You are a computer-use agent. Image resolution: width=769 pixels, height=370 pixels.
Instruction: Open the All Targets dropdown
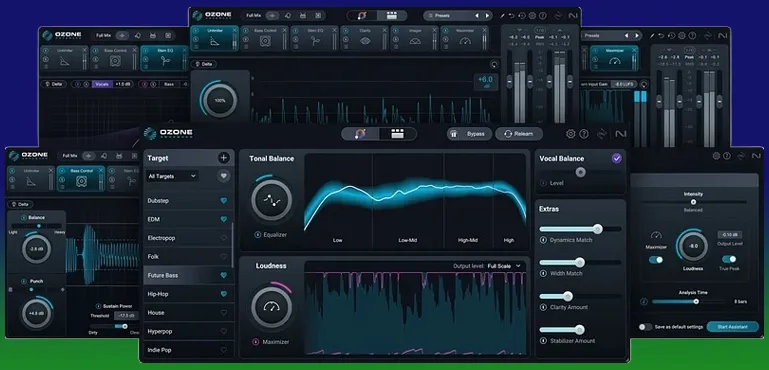pyautogui.click(x=172, y=176)
